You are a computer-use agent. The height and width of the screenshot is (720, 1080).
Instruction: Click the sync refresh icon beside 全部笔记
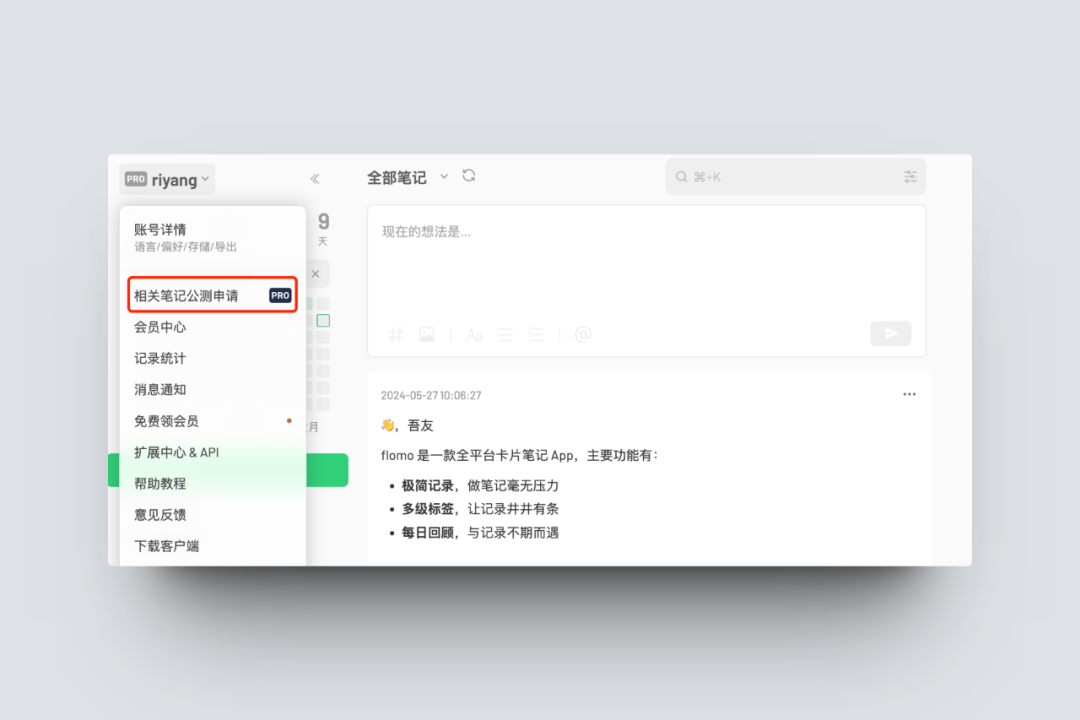point(469,176)
